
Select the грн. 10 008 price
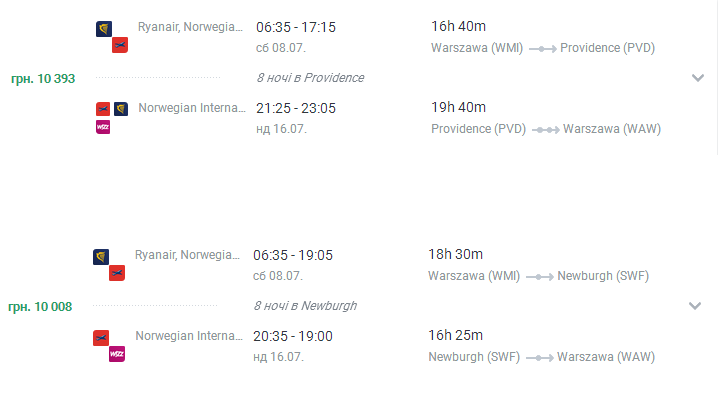coord(40,307)
